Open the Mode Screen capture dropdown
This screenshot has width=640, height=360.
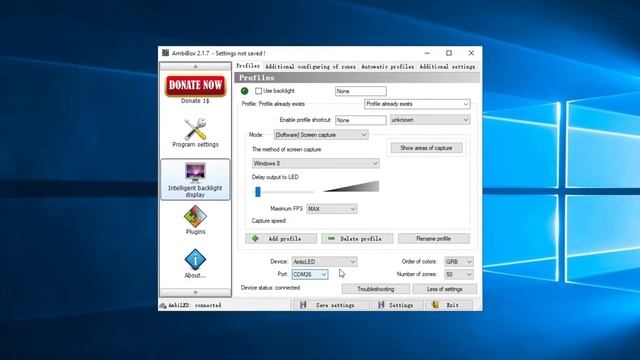tap(321, 135)
